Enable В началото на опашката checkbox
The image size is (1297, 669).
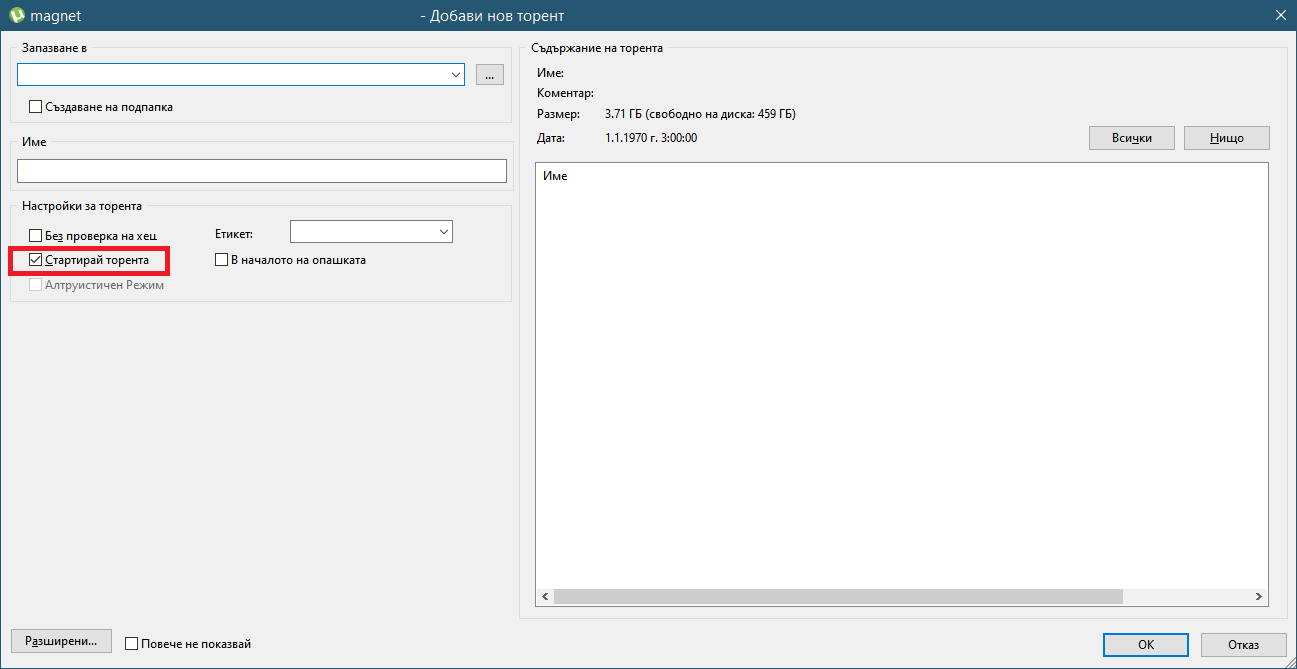click(x=222, y=260)
